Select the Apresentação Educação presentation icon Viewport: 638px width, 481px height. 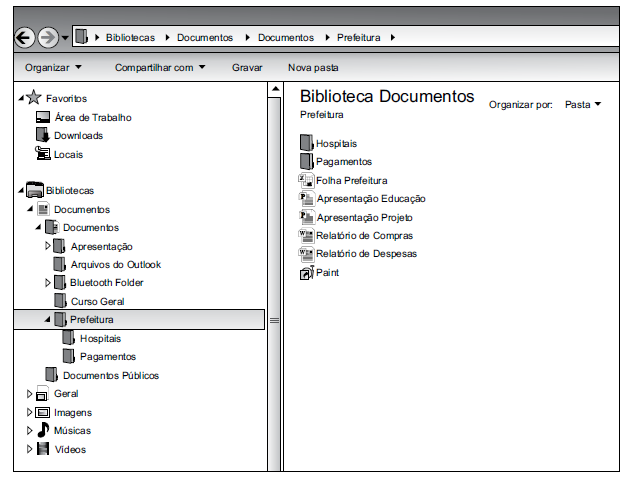point(307,199)
